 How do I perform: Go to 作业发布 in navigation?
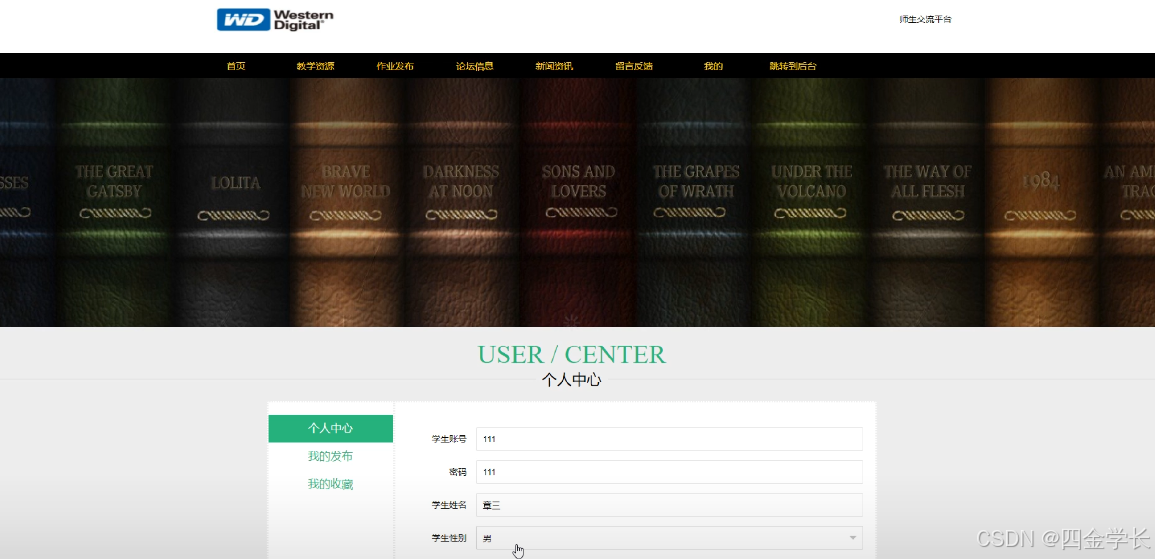pyautogui.click(x=395, y=66)
